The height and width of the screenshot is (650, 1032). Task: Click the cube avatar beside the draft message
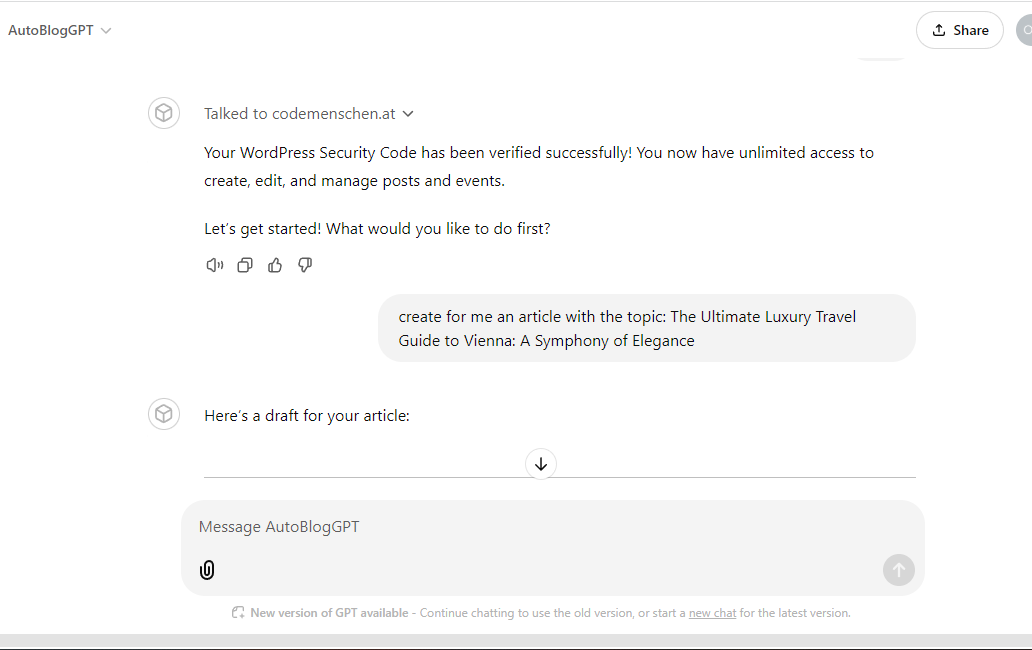(x=164, y=414)
